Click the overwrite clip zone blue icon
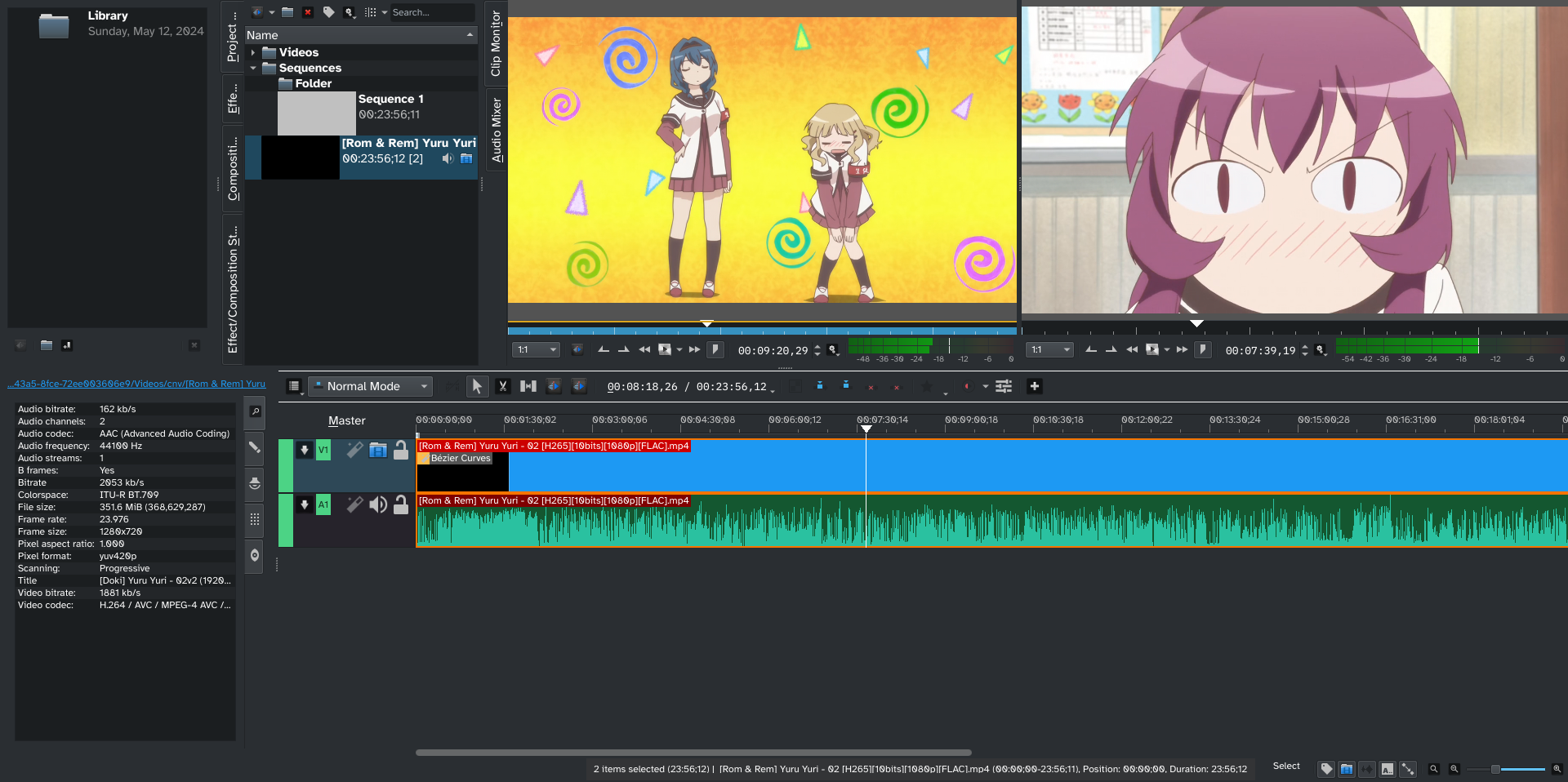 (x=846, y=386)
